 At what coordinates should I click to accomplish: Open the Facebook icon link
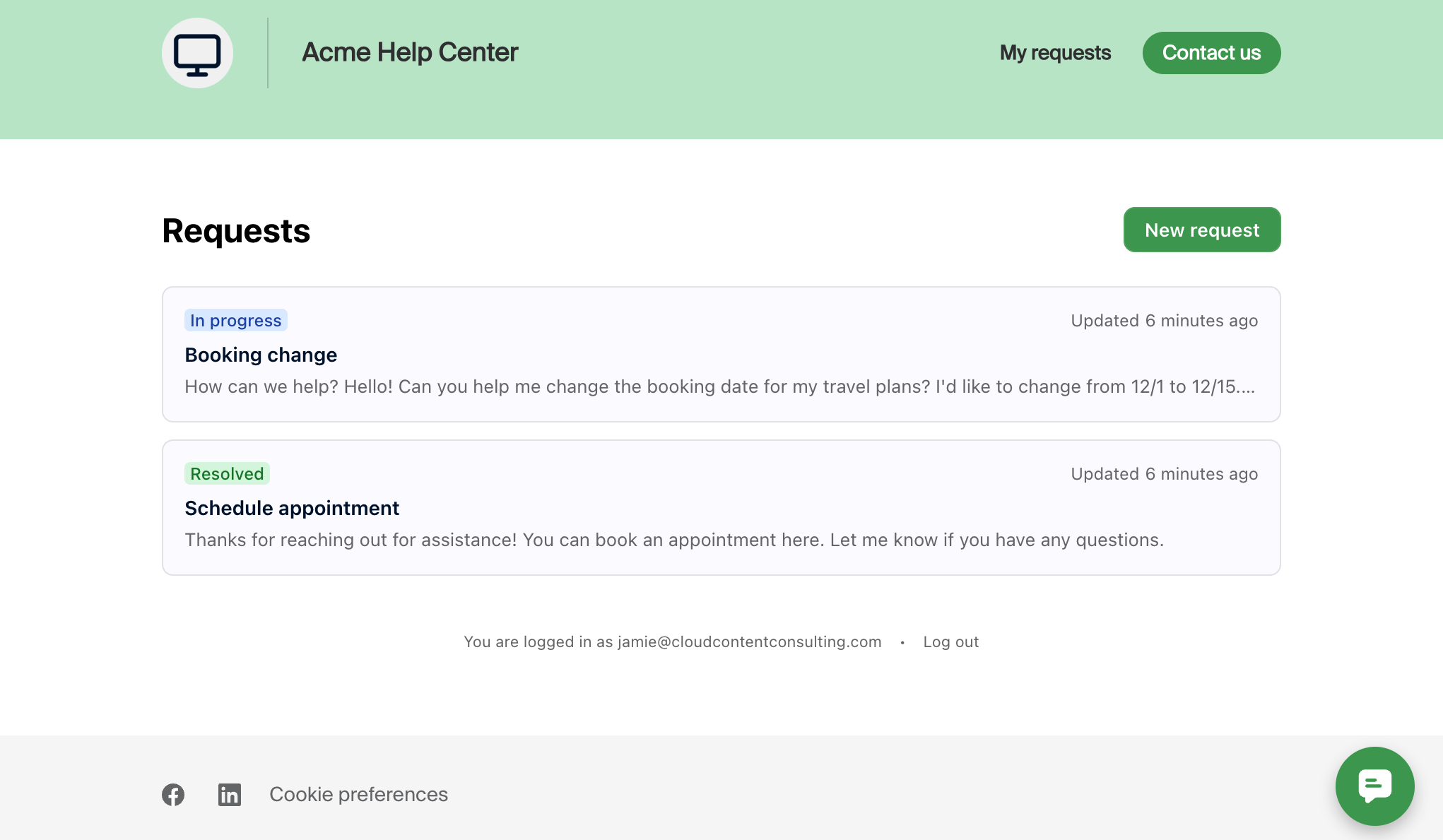(x=173, y=795)
